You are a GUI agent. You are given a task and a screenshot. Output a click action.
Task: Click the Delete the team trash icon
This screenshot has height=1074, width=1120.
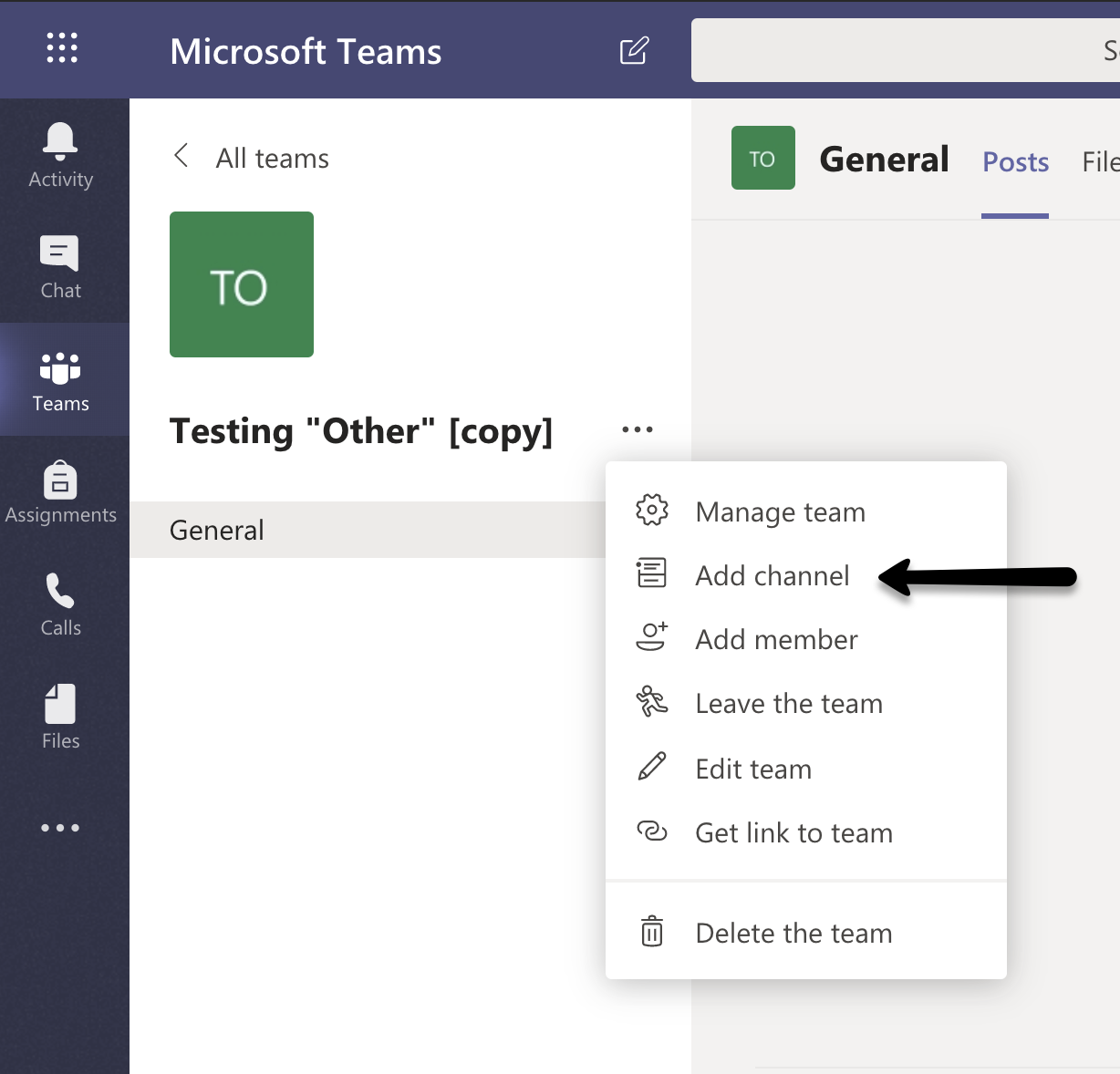pyautogui.click(x=652, y=931)
